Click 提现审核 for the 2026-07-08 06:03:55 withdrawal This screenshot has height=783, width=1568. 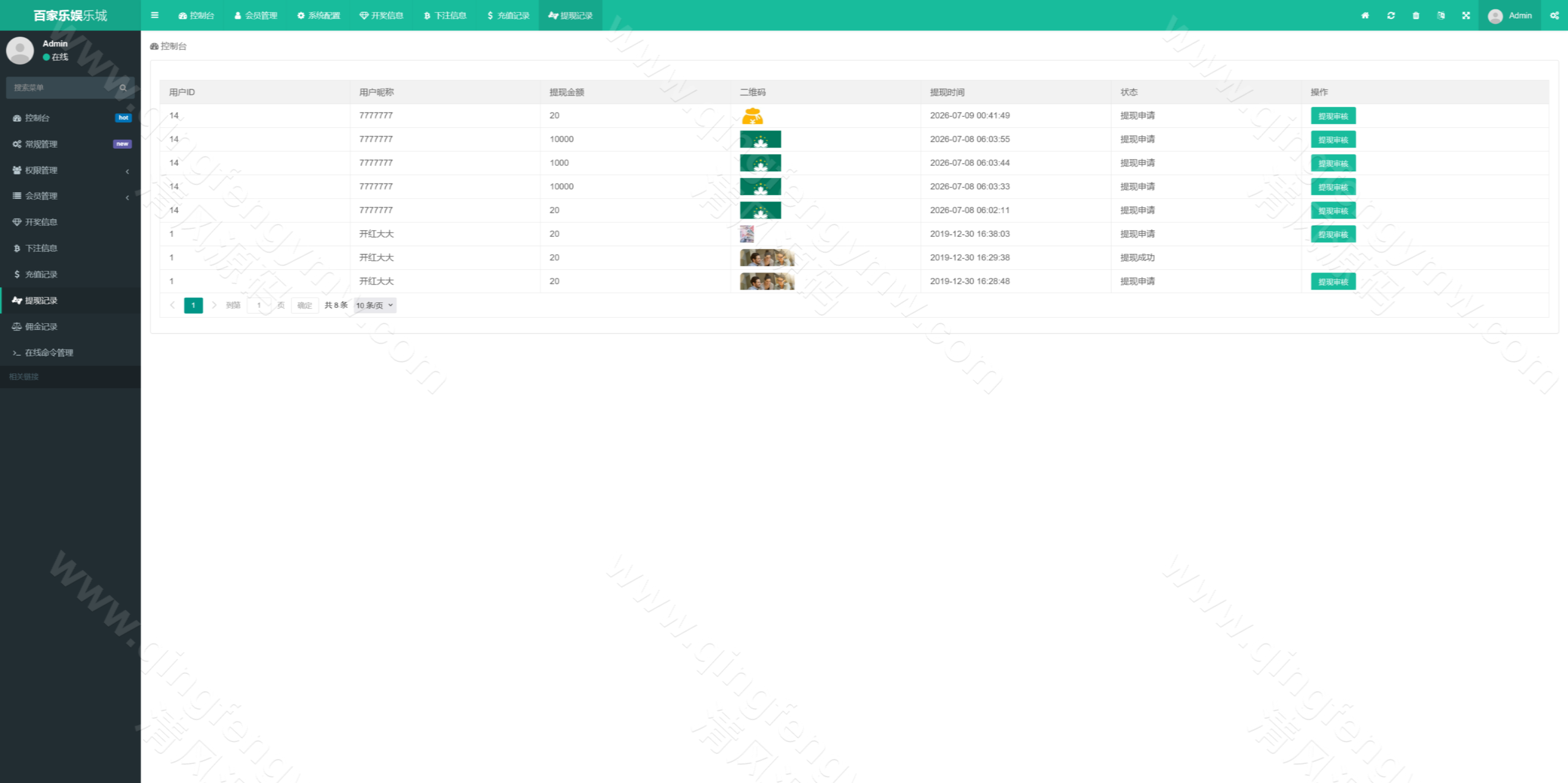pyautogui.click(x=1333, y=140)
